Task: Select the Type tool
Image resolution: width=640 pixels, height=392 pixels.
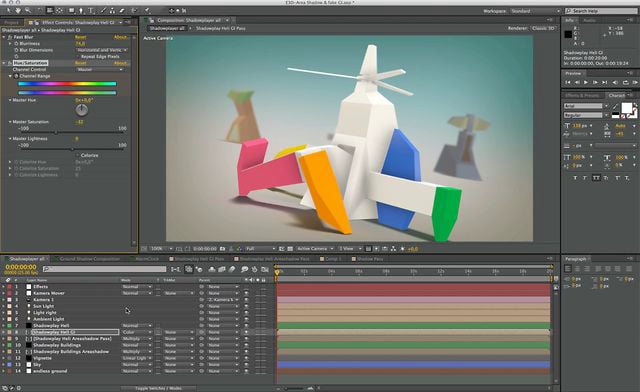Action: (x=91, y=10)
